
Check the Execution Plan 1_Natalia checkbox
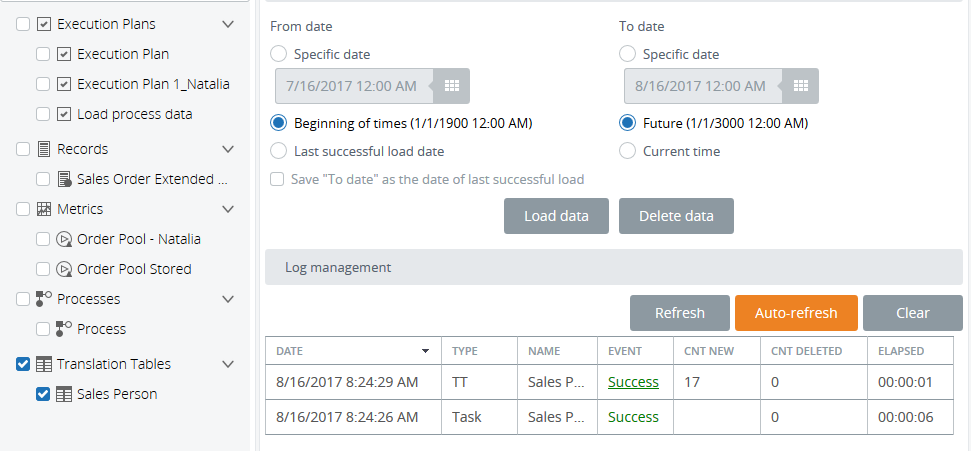pos(43,84)
